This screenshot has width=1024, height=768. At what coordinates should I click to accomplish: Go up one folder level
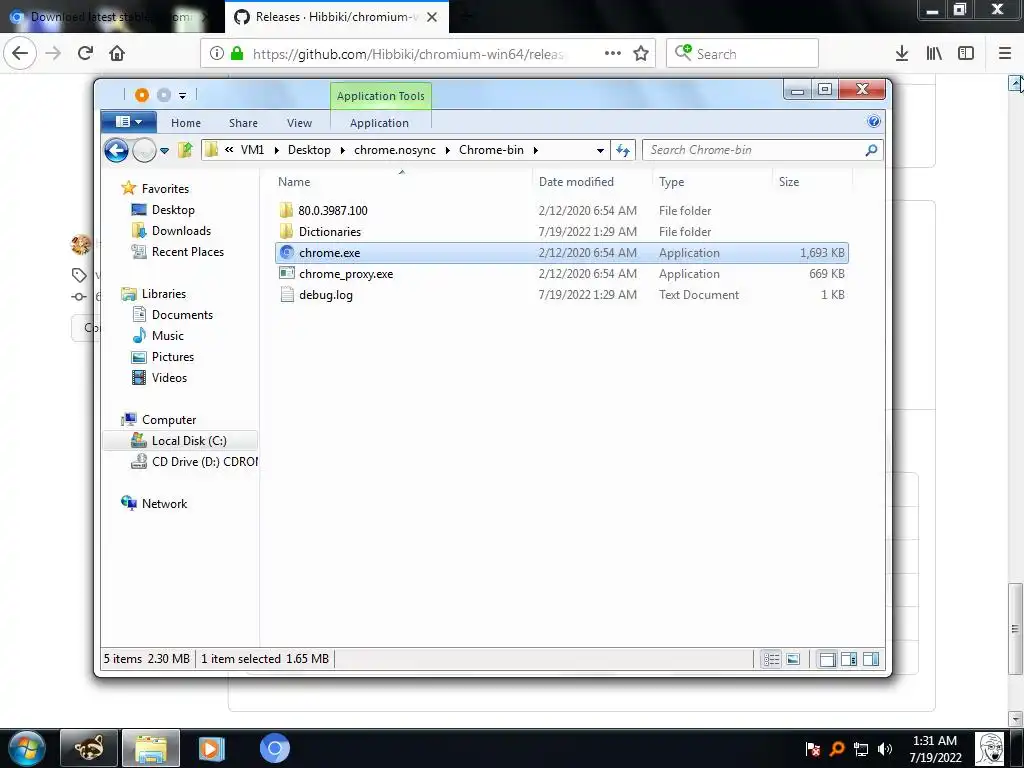point(185,150)
